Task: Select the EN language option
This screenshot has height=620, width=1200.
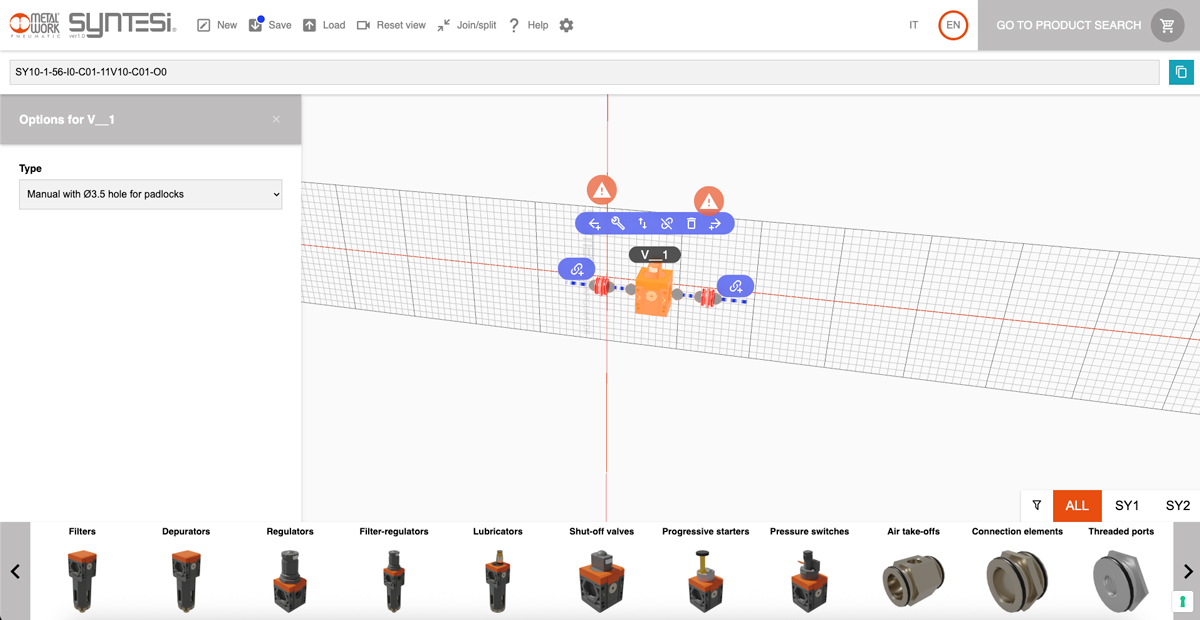Action: (x=953, y=25)
